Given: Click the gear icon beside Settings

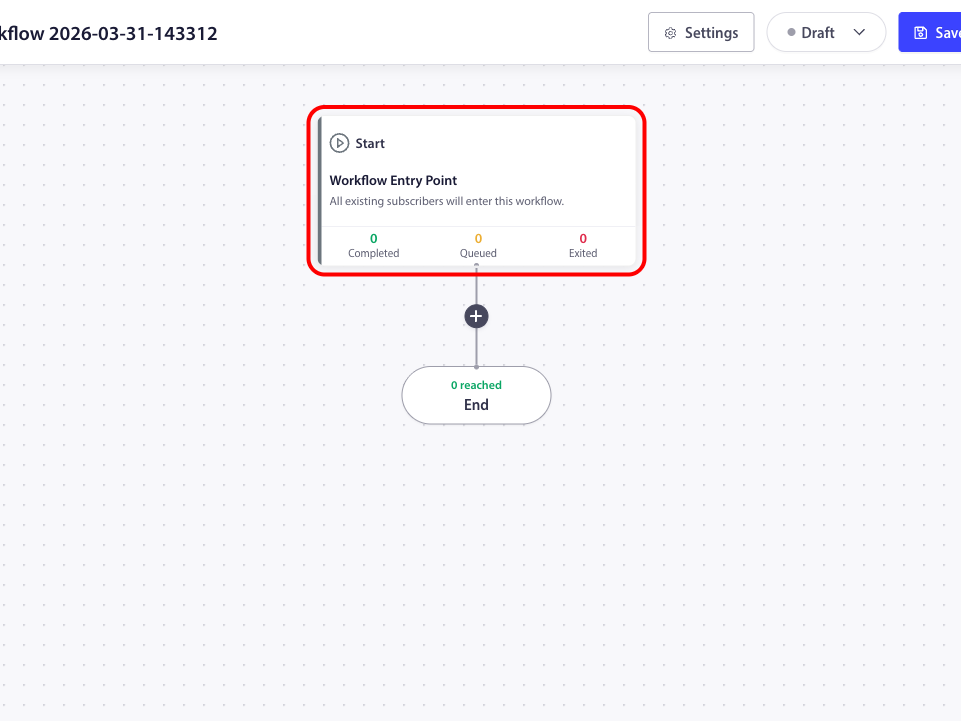Looking at the screenshot, I should [671, 33].
